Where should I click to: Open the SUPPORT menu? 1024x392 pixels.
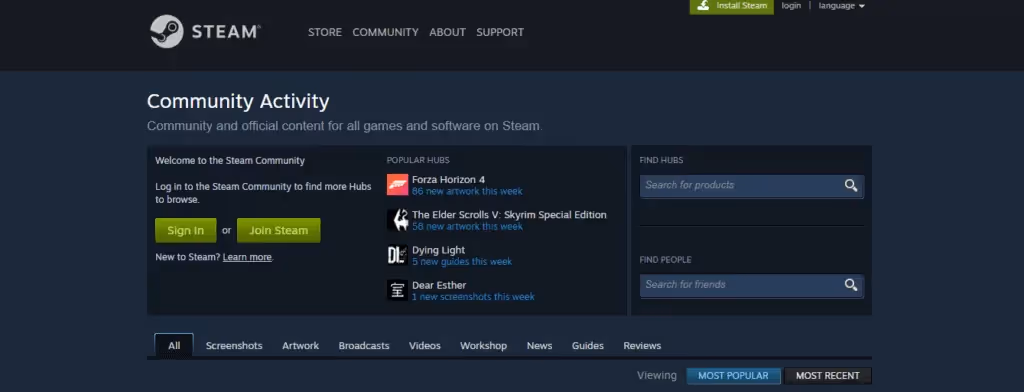point(500,32)
